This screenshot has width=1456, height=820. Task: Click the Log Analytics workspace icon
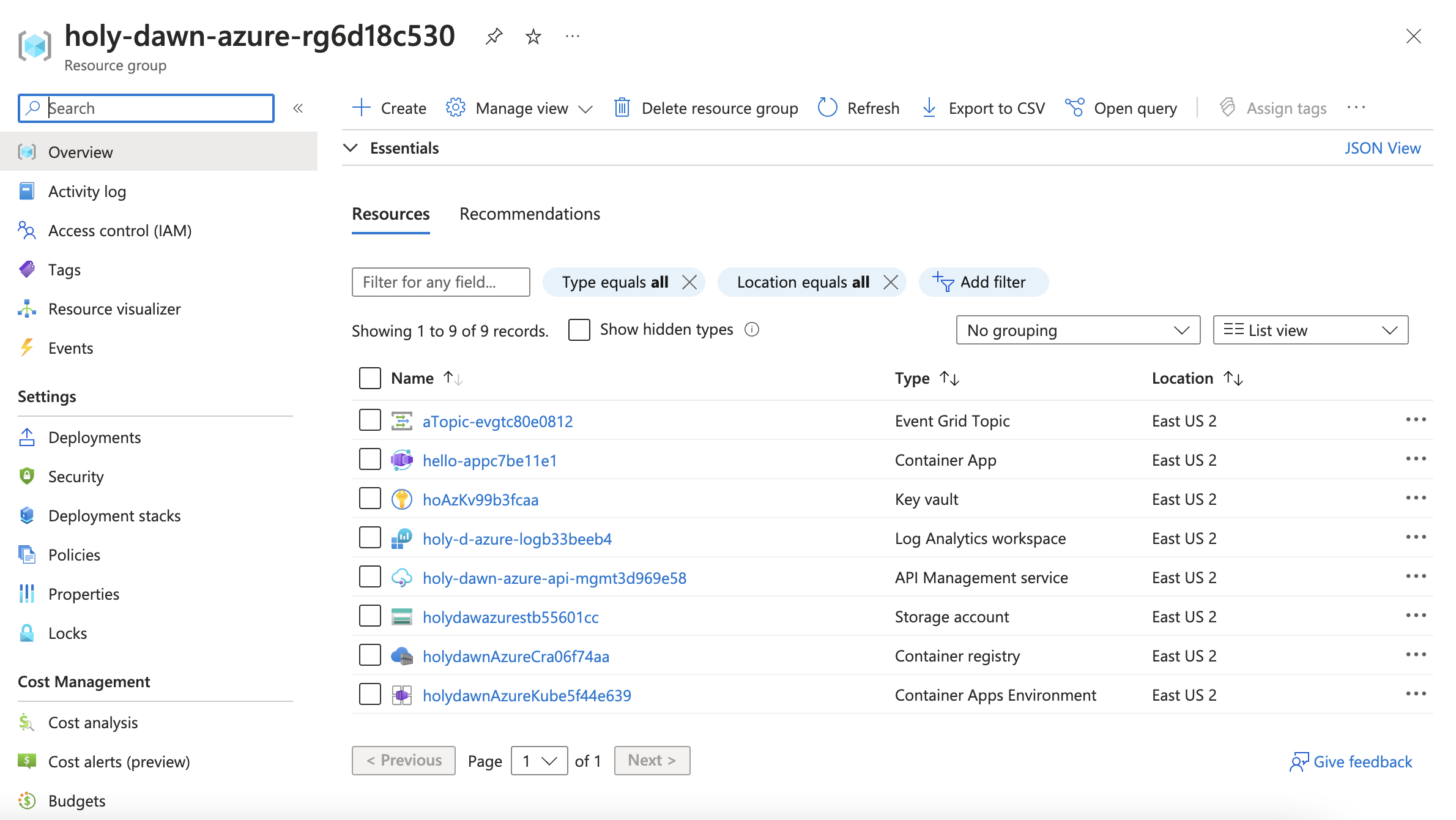point(400,538)
